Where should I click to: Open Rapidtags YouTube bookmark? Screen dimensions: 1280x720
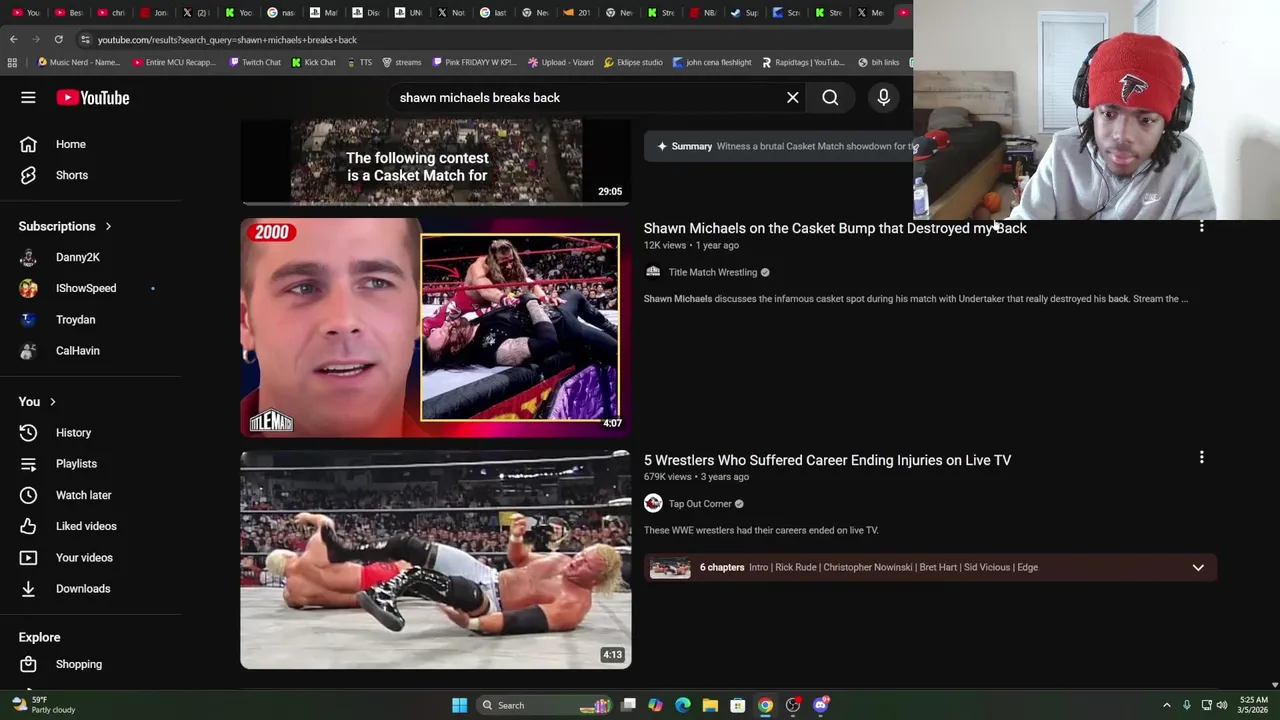tap(803, 62)
